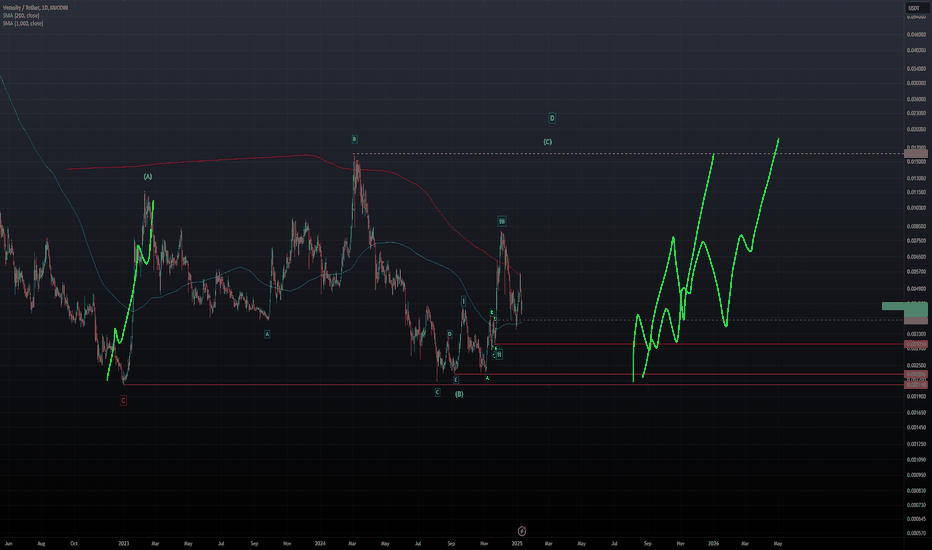
Task: Select the SMA (200, close) indicator legend
Action: [21, 15]
